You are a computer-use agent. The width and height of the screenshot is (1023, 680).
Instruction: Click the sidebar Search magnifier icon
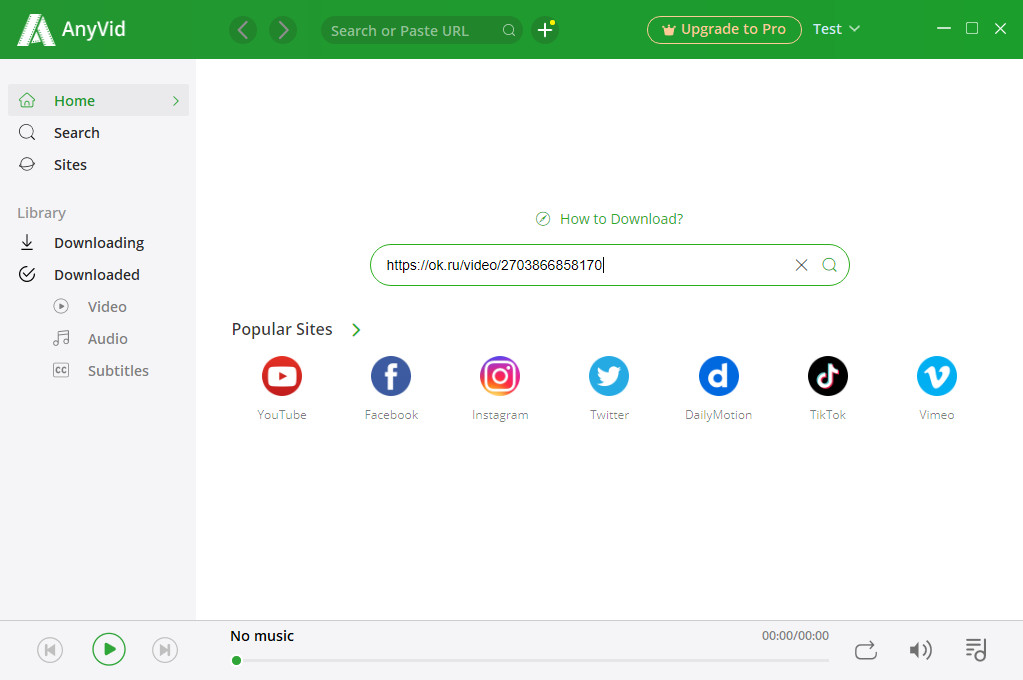pos(27,132)
